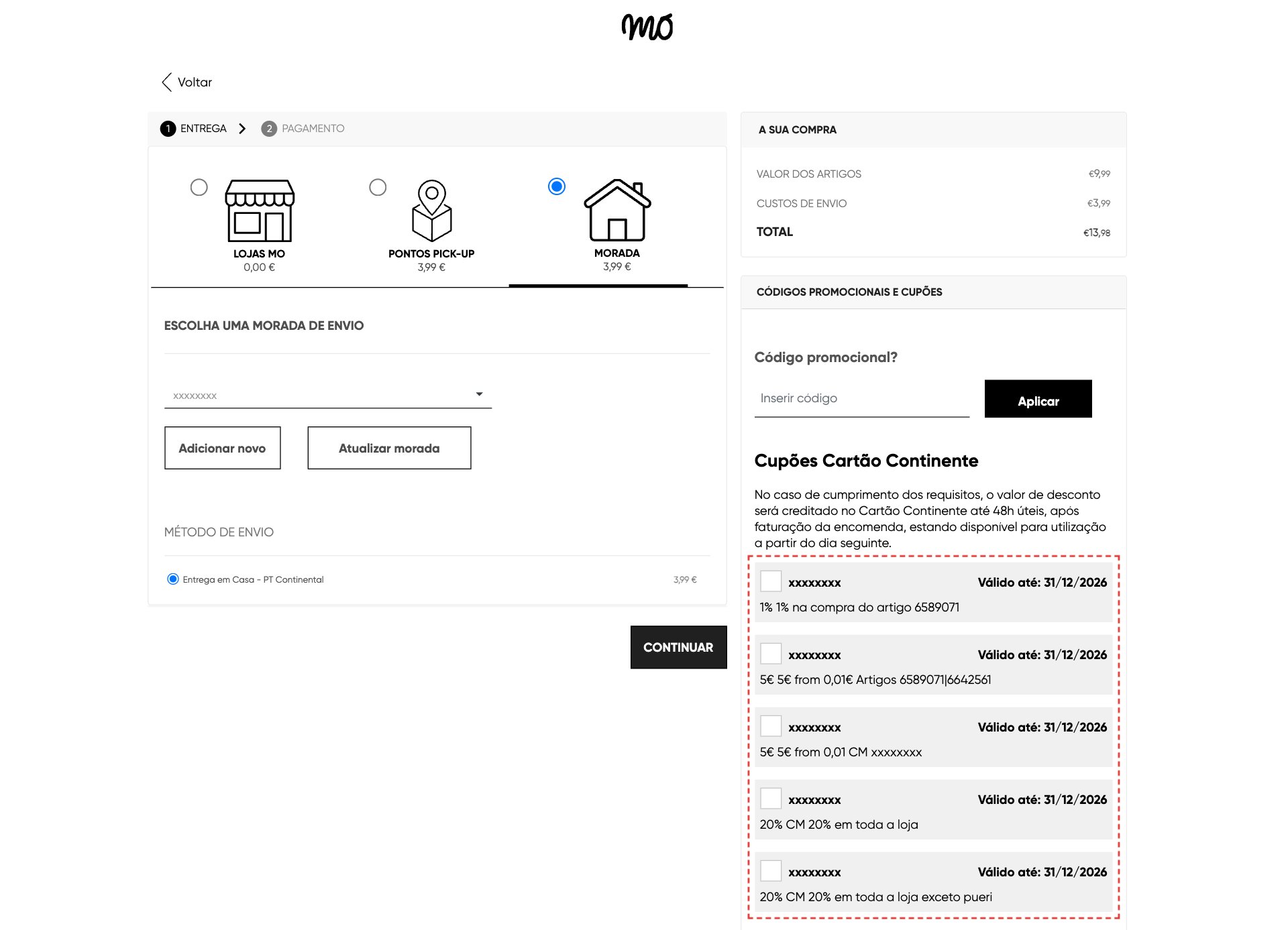This screenshot has height=930, width=1288.
Task: Select the Pontos Pick-Up radio button
Action: pos(378,187)
